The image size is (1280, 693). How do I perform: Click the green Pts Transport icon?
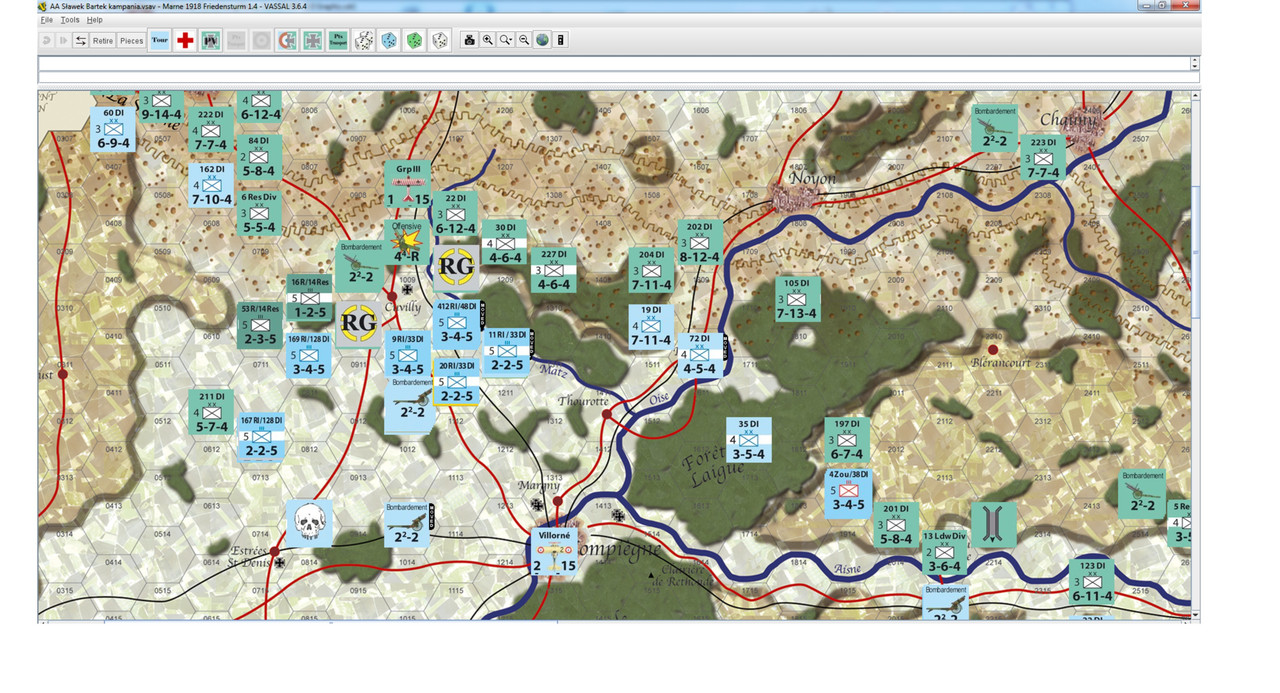(339, 40)
